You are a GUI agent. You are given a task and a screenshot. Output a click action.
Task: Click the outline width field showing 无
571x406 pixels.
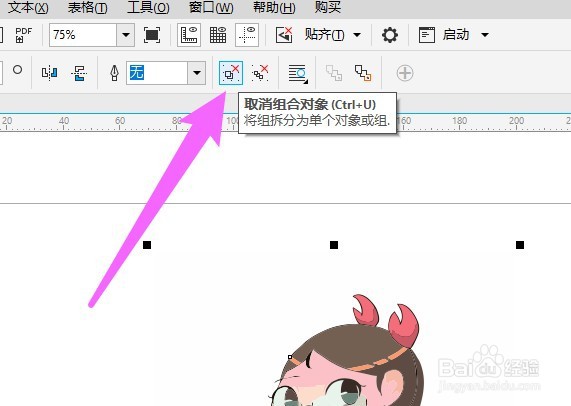157,73
